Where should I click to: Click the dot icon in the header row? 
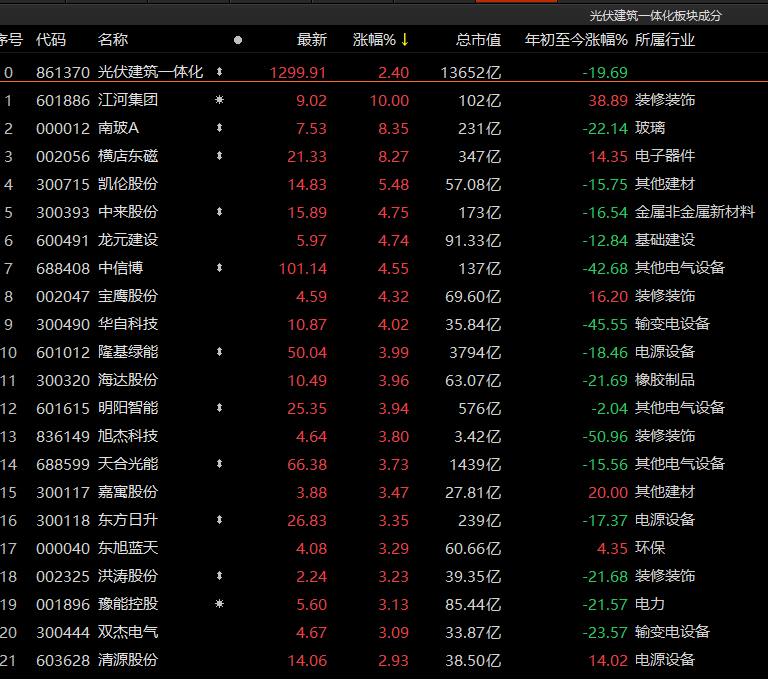237,40
